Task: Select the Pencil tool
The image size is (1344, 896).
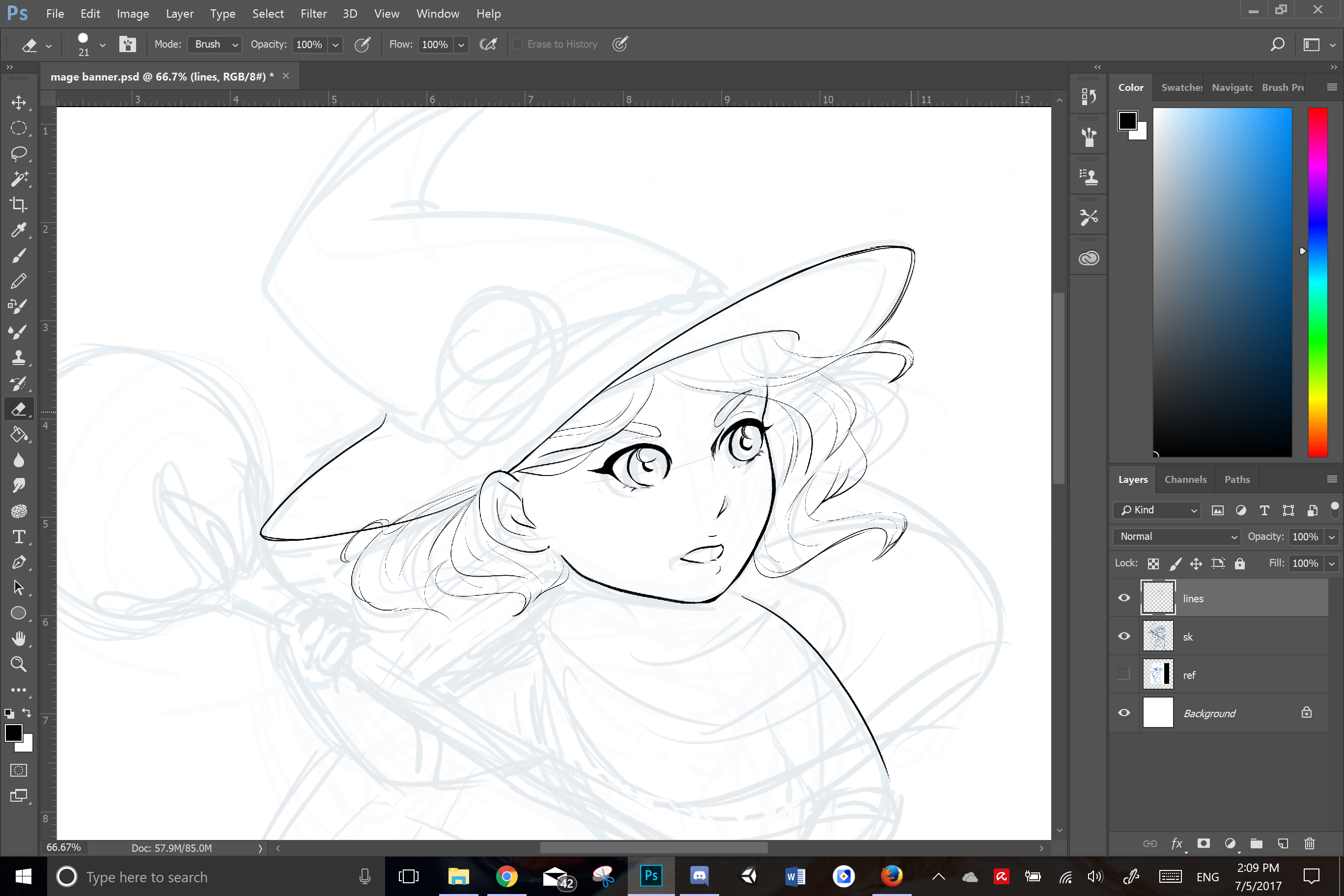Action: pyautogui.click(x=18, y=280)
